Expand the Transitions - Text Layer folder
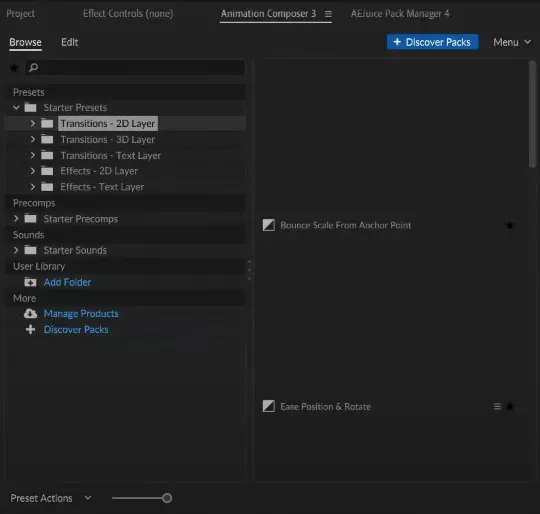The height and width of the screenshot is (514, 540). tap(33, 155)
